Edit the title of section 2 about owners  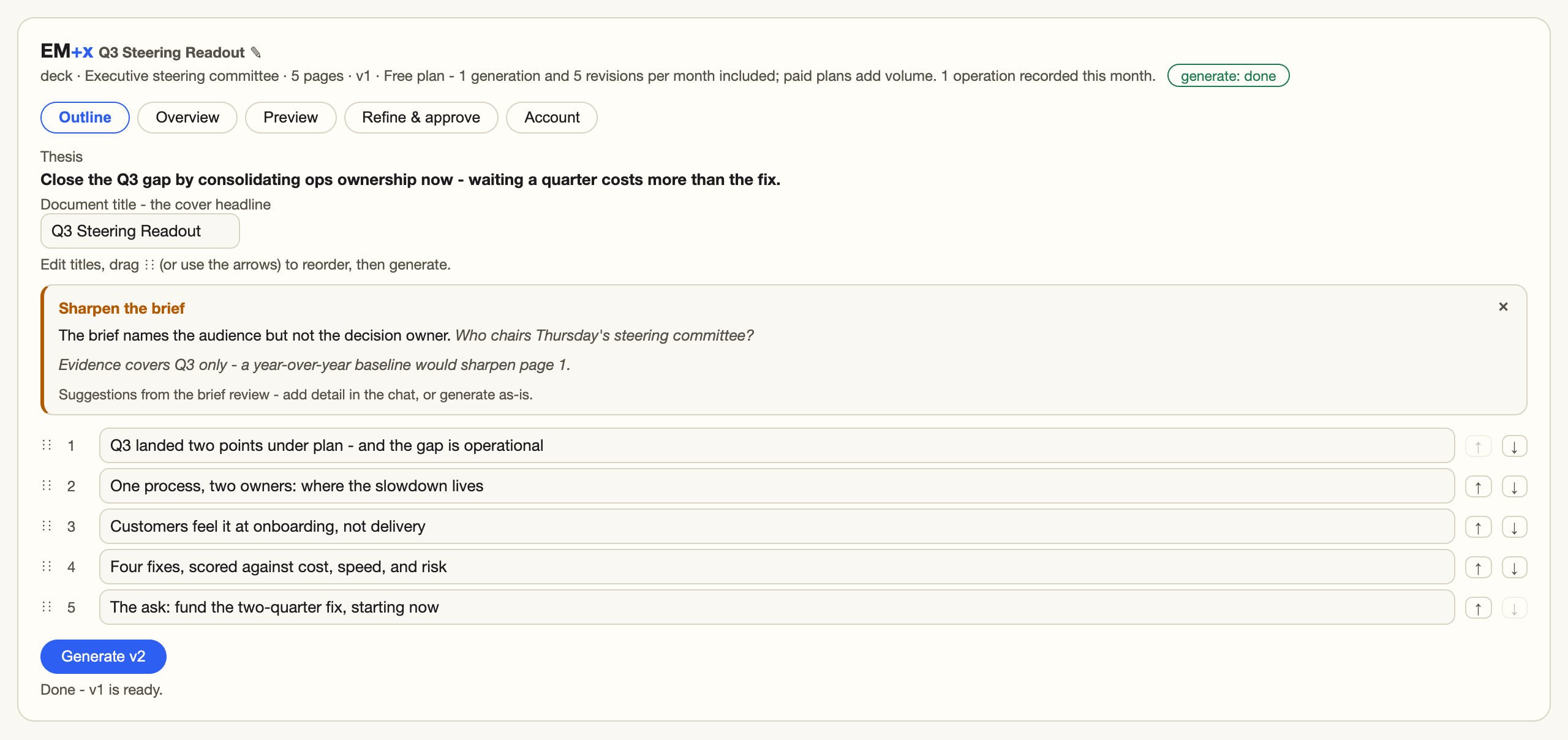click(x=777, y=486)
